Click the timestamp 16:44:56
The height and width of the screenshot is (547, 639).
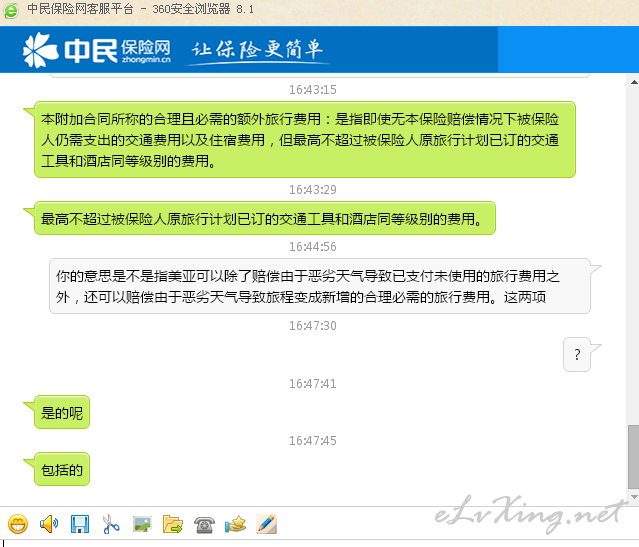313,247
